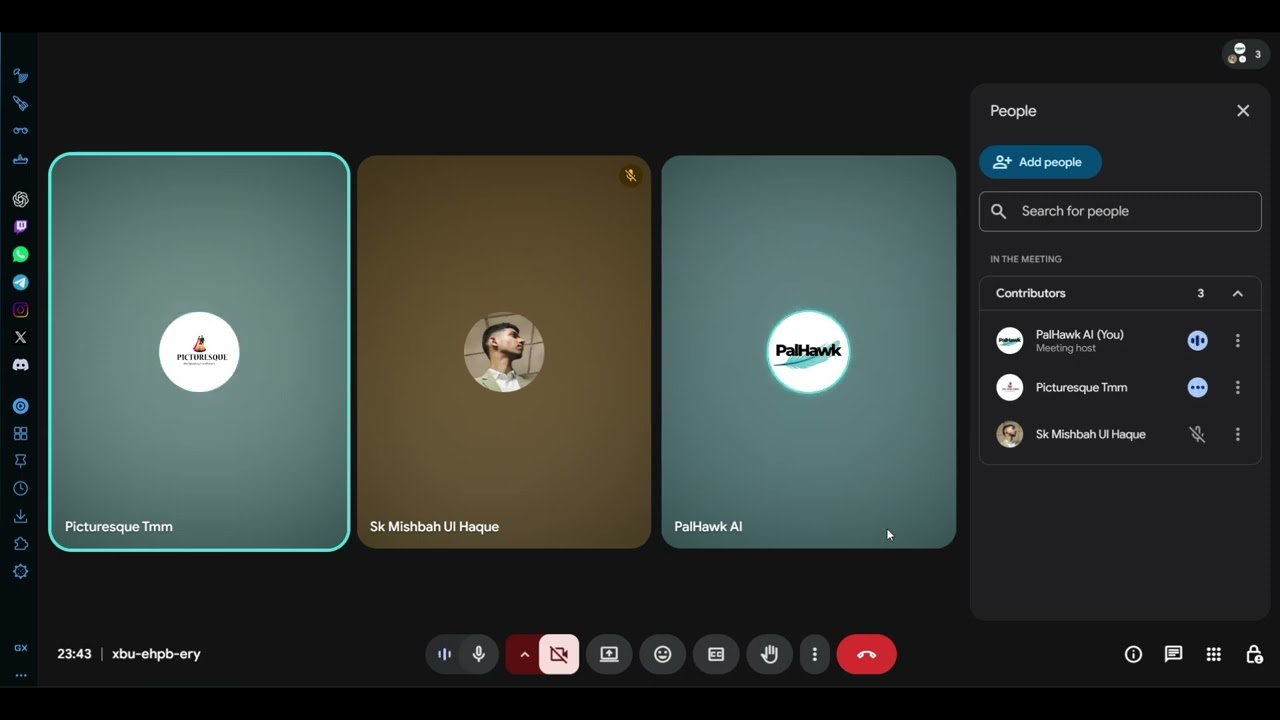Open downloads from the sidebar
Viewport: 1280px width, 720px height.
pos(20,517)
